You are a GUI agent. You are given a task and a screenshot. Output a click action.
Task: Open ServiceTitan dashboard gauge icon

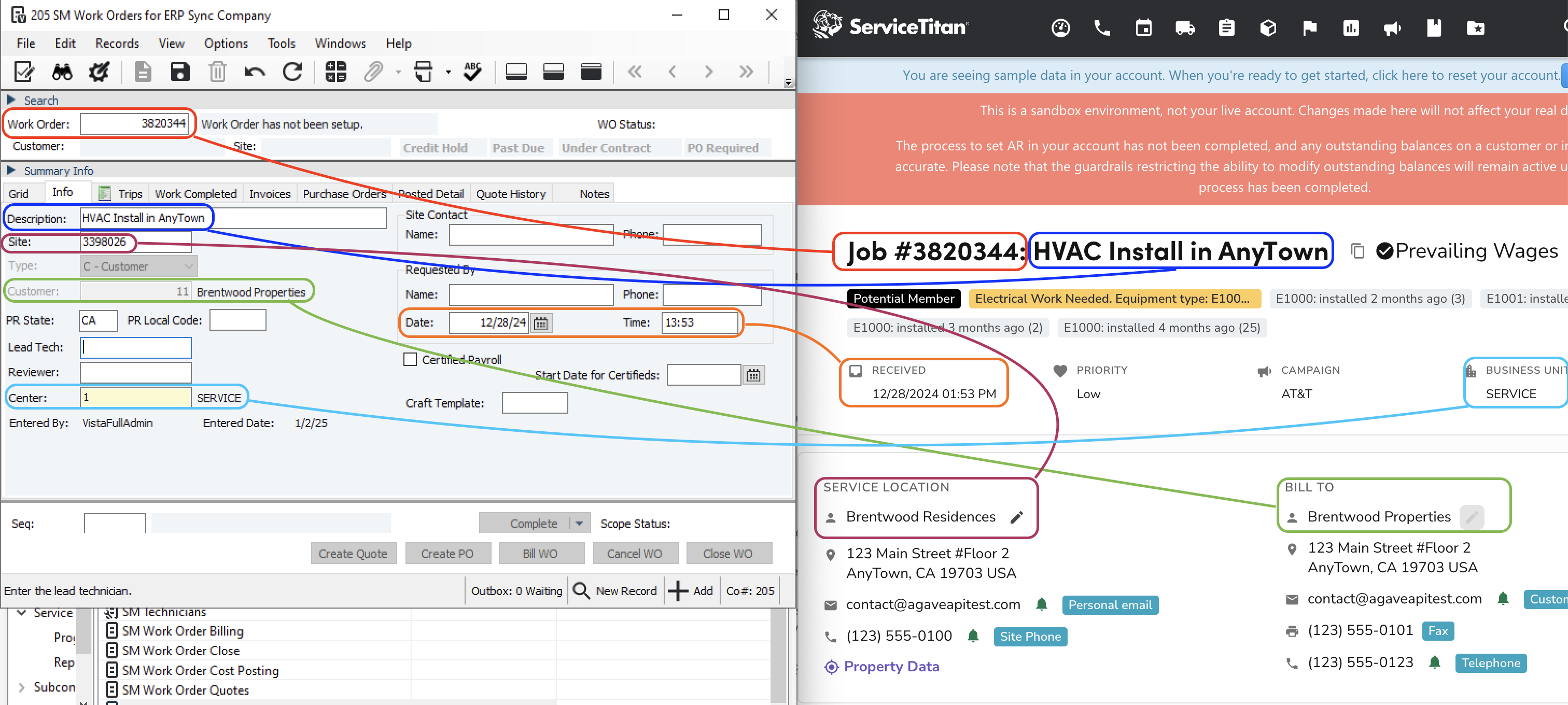[x=1060, y=28]
